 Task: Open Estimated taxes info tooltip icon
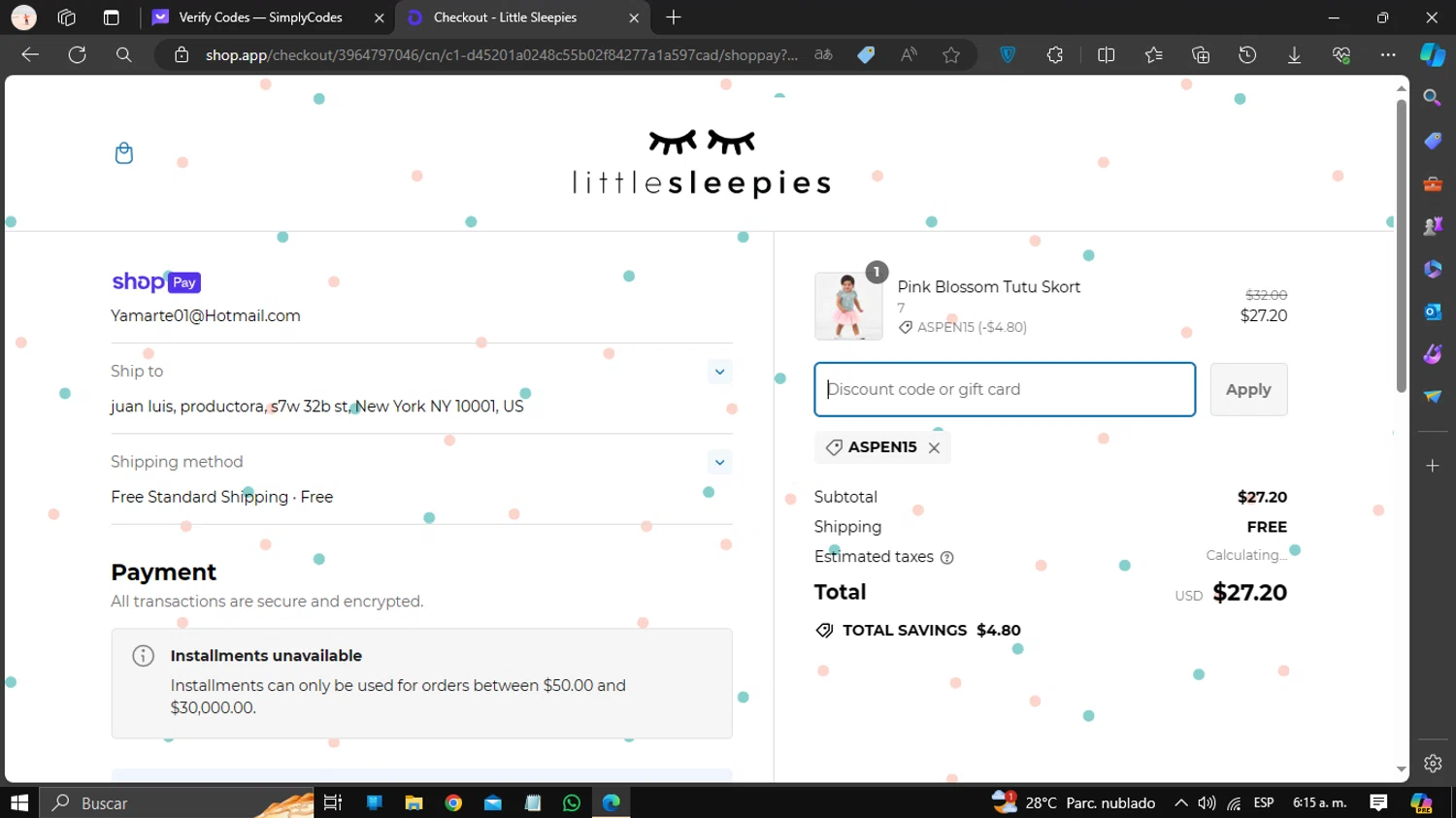coord(946,557)
